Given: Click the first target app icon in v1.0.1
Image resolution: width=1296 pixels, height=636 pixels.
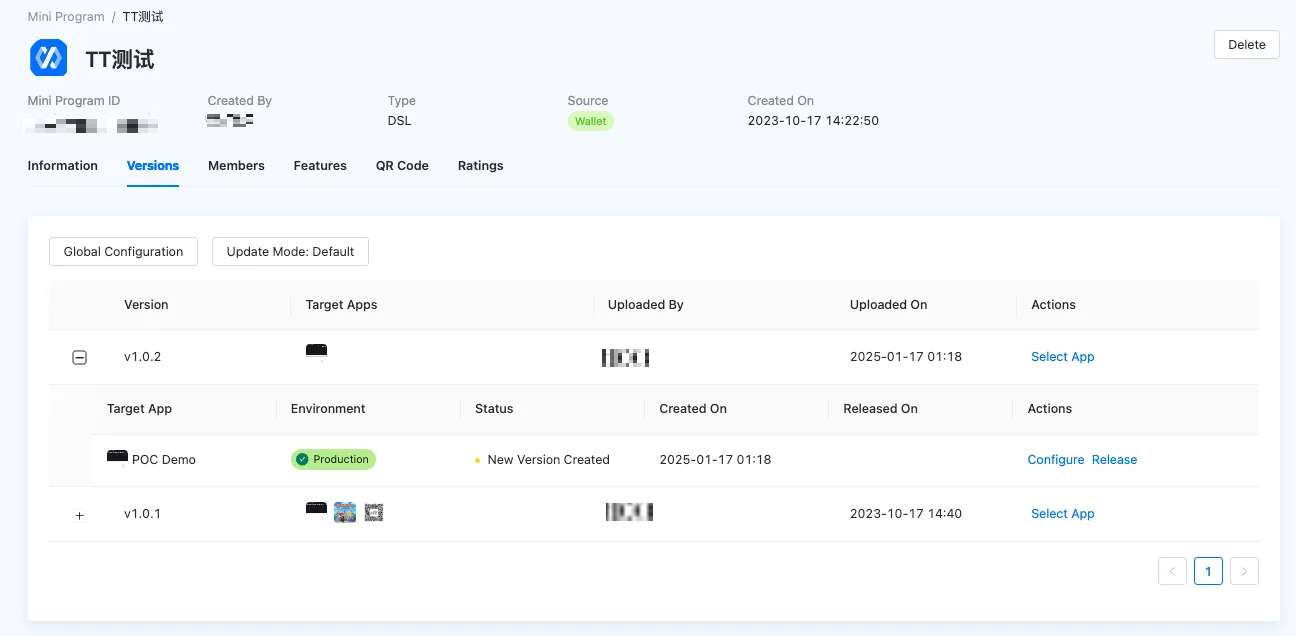Looking at the screenshot, I should [316, 509].
